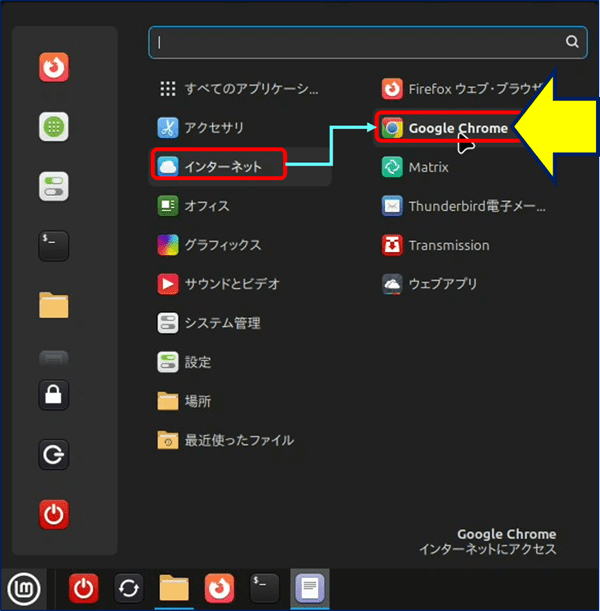The height and width of the screenshot is (611, 600).
Task: Select the インターネット category
Action: click(240, 167)
